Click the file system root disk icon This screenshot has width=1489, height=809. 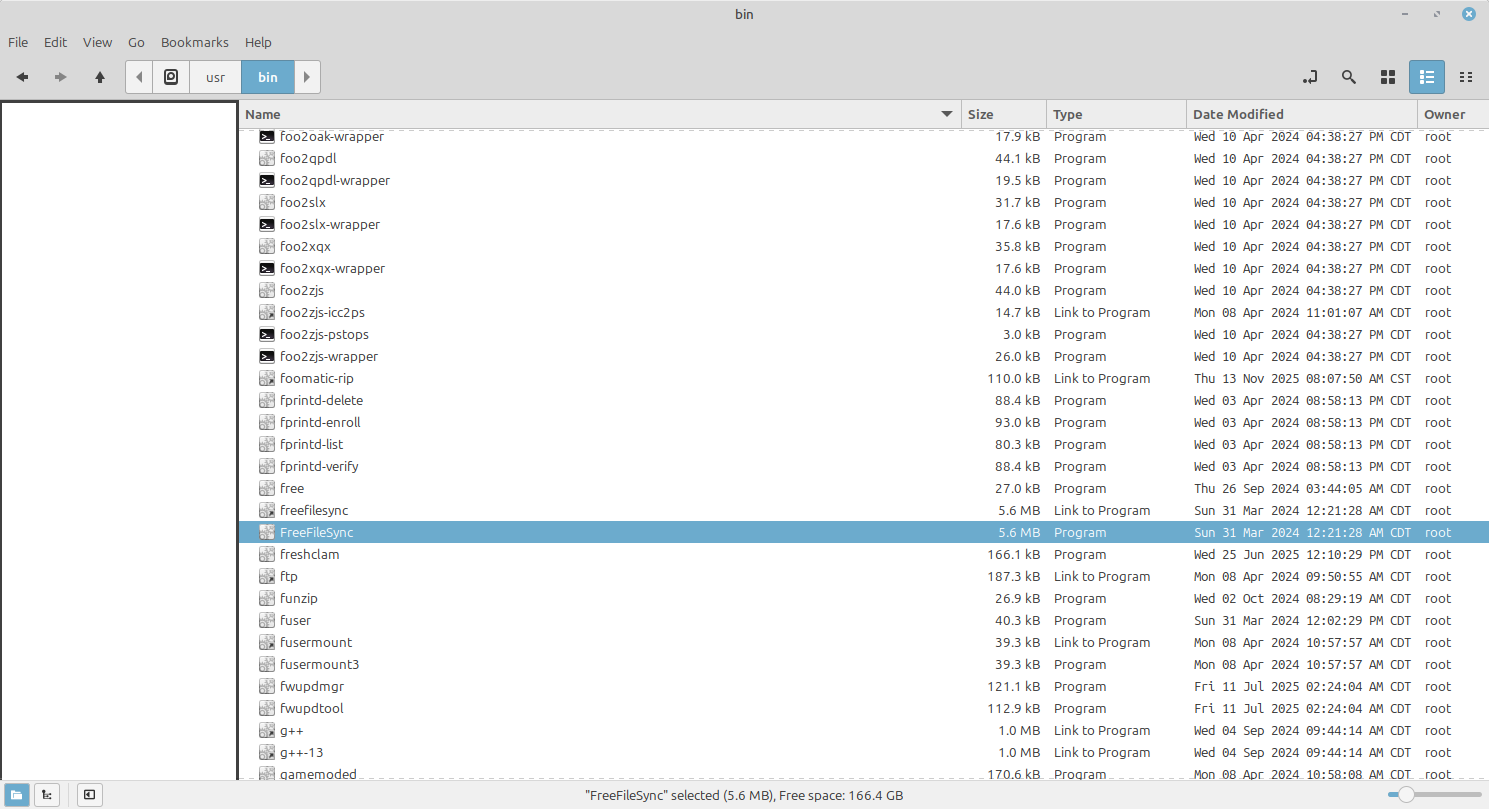tap(171, 77)
